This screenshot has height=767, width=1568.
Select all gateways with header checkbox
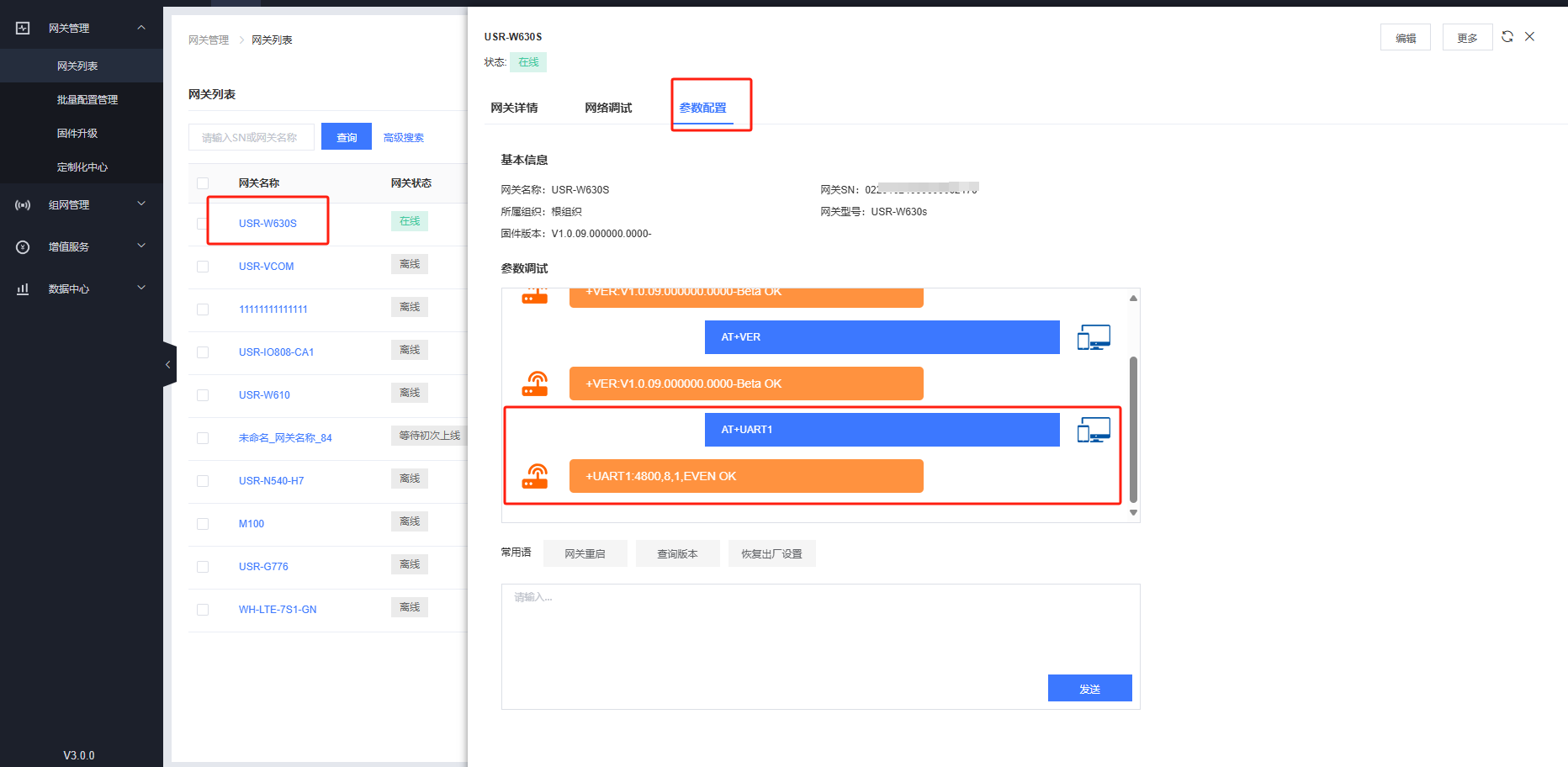pos(203,183)
